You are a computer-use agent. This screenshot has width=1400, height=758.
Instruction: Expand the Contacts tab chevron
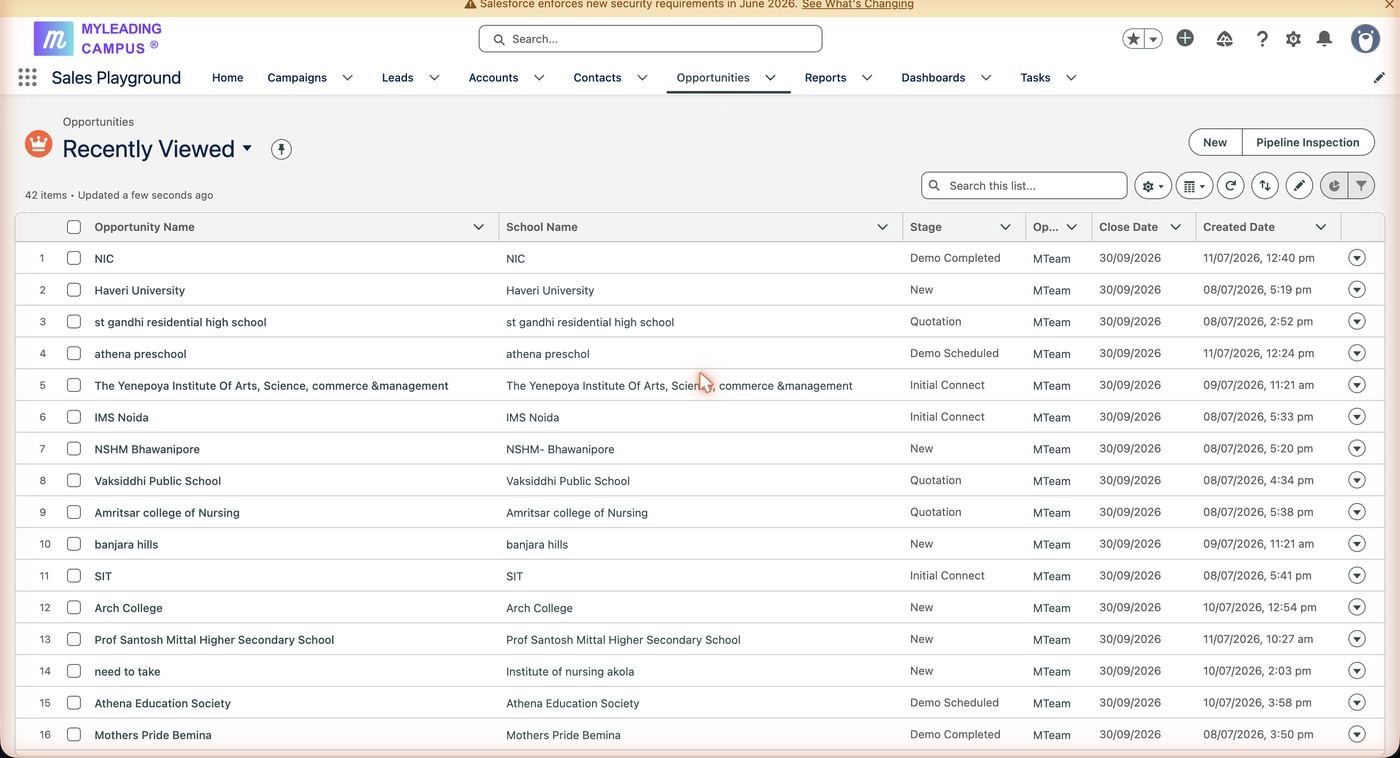pyautogui.click(x=642, y=77)
